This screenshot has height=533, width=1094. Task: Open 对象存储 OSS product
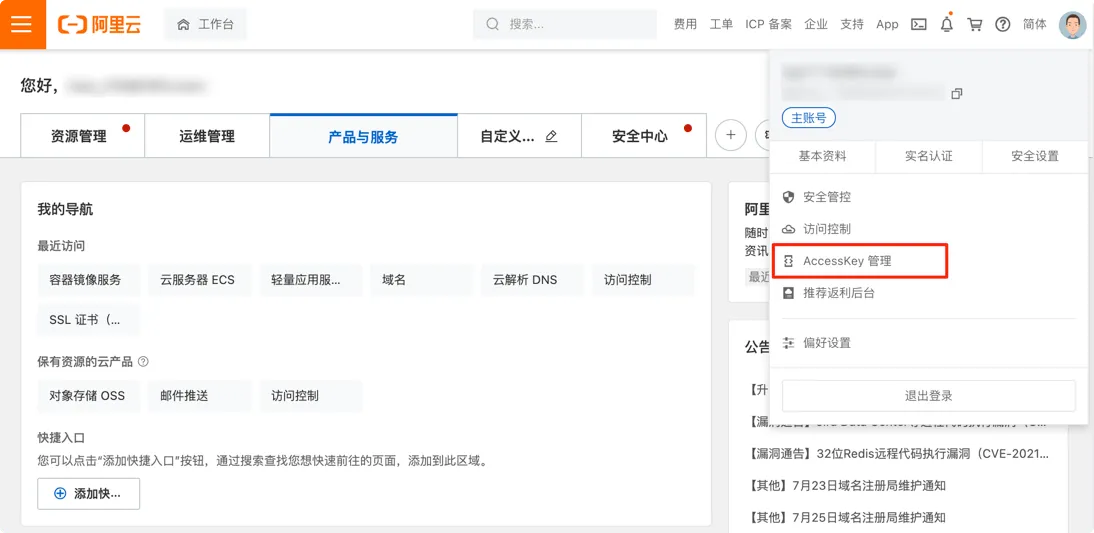coord(89,396)
